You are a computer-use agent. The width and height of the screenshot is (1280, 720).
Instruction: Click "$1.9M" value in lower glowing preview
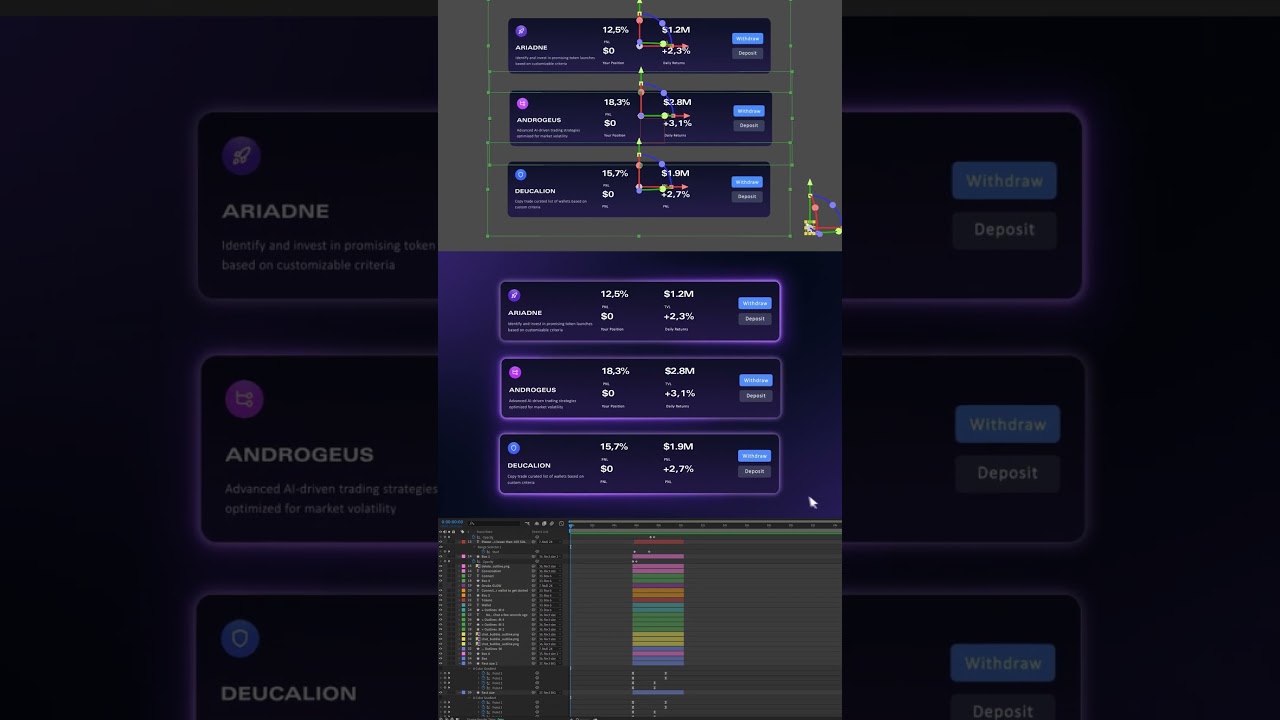tap(678, 446)
